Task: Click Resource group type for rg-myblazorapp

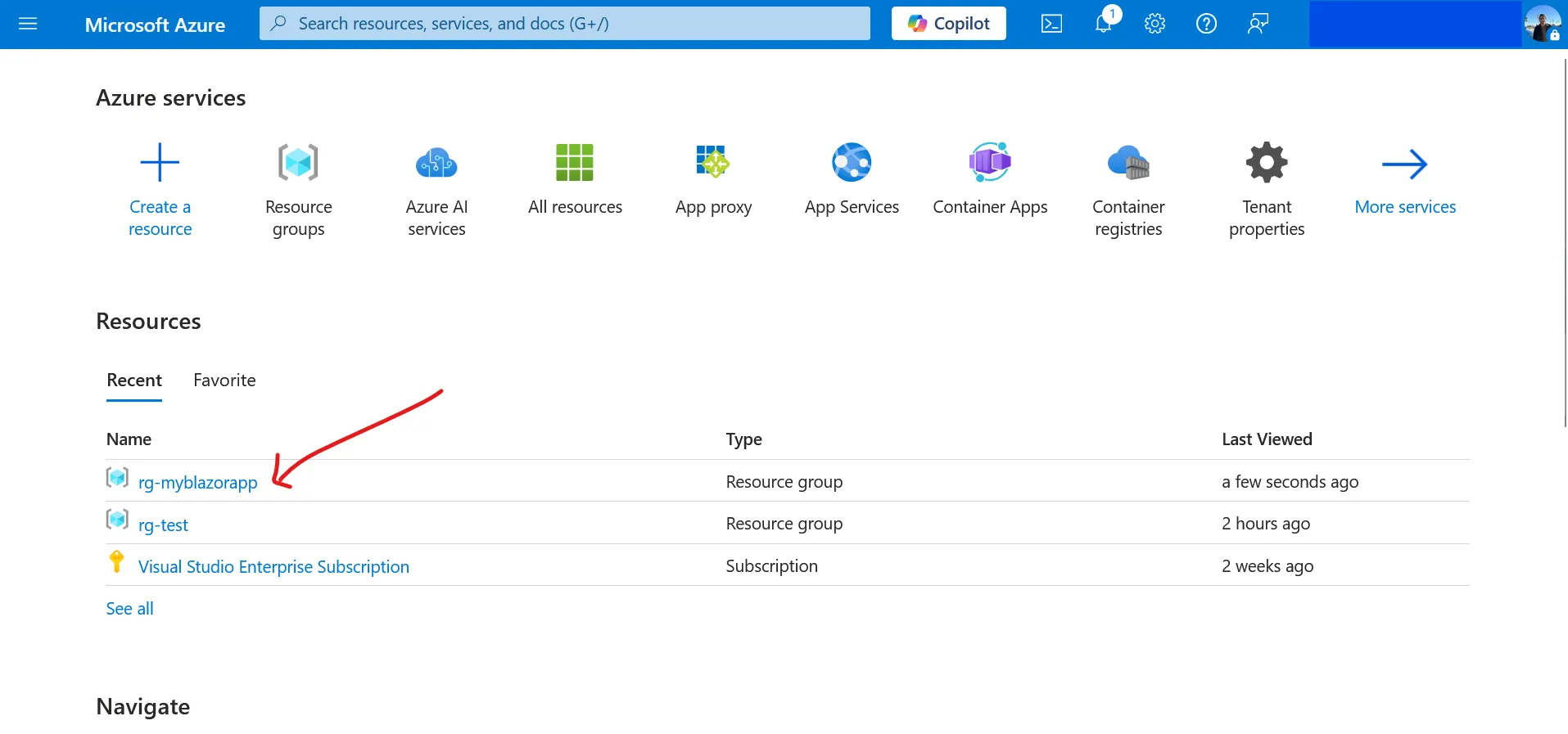Action: (x=784, y=482)
